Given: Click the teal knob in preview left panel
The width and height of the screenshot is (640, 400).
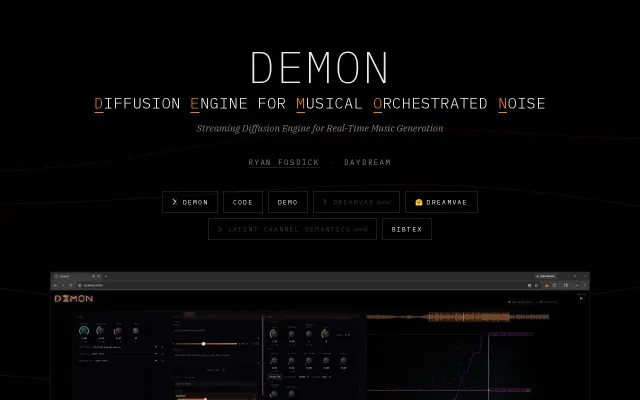Looking at the screenshot, I should 84,331.
